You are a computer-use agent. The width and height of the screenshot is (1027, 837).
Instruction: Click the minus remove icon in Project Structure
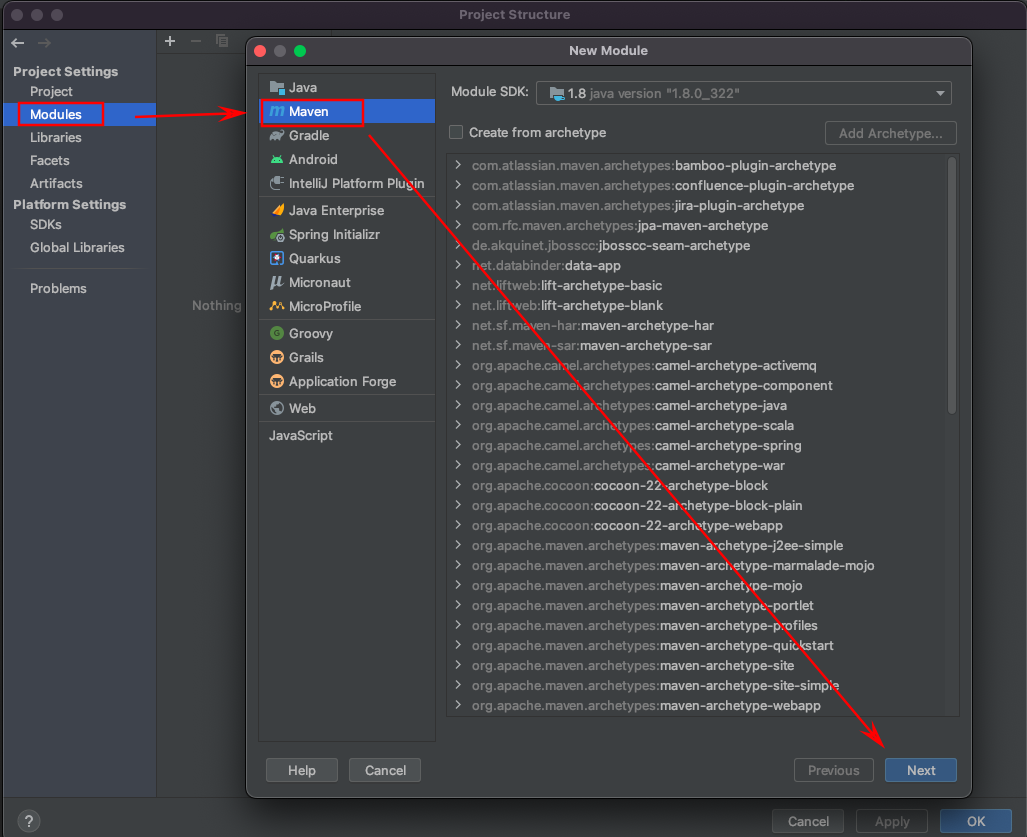(196, 41)
